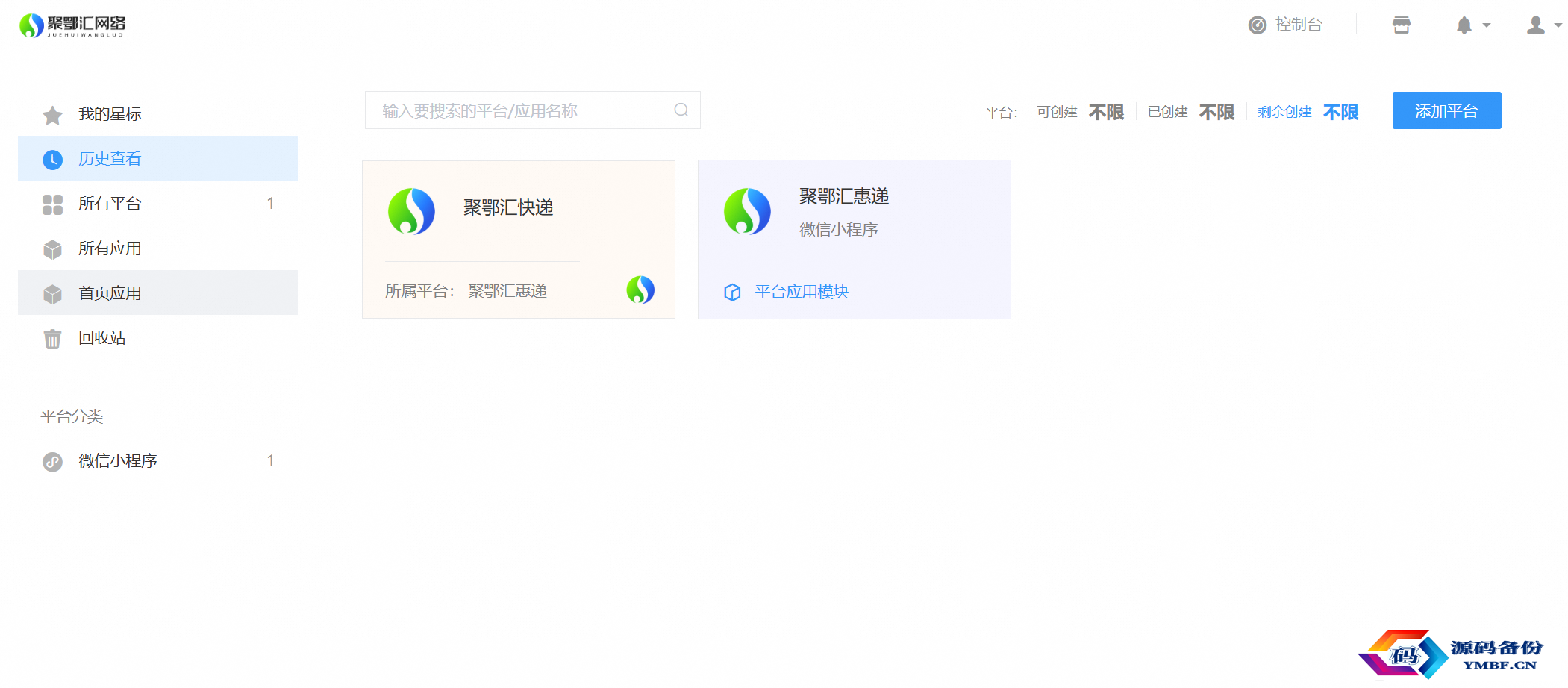Click 所属平台 聚鄂汇惠递 text
Screen dimensions: 1568x688
(466, 291)
